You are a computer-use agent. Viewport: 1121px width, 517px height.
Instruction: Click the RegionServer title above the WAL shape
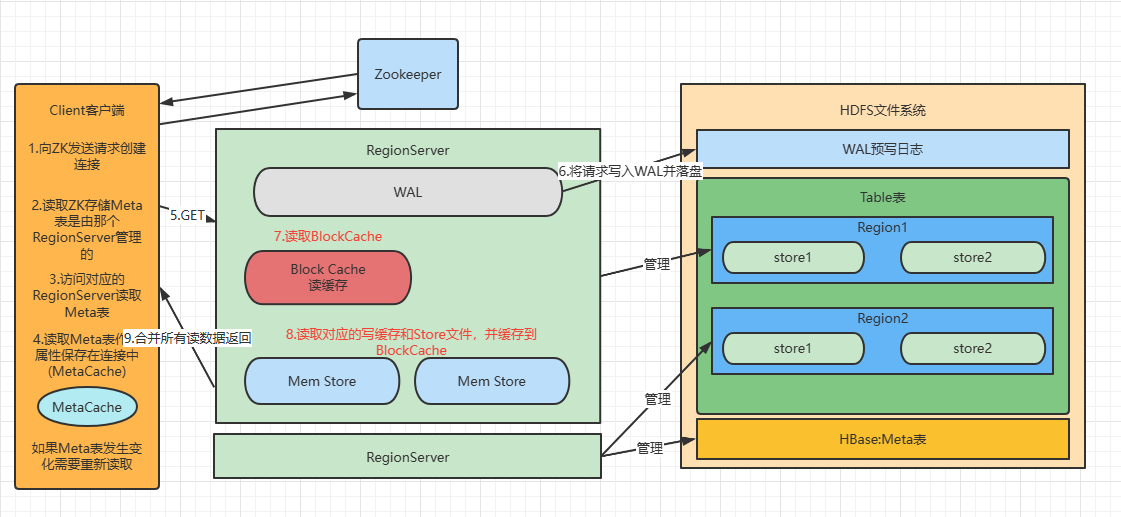408,150
